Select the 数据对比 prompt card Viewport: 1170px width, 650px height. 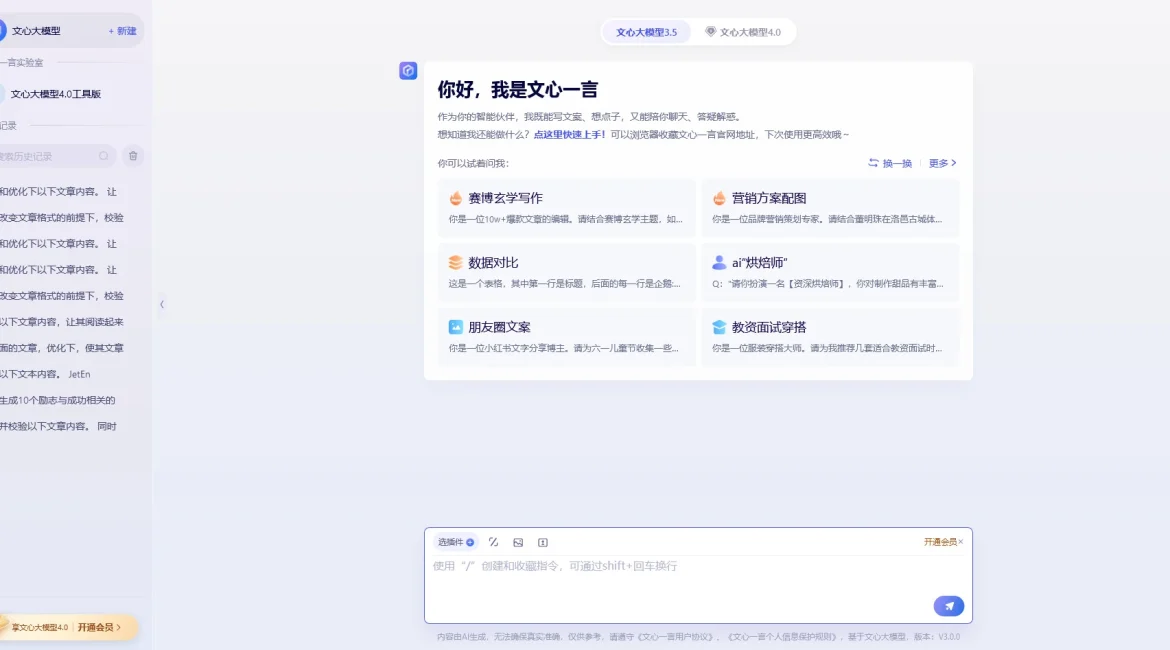click(566, 272)
